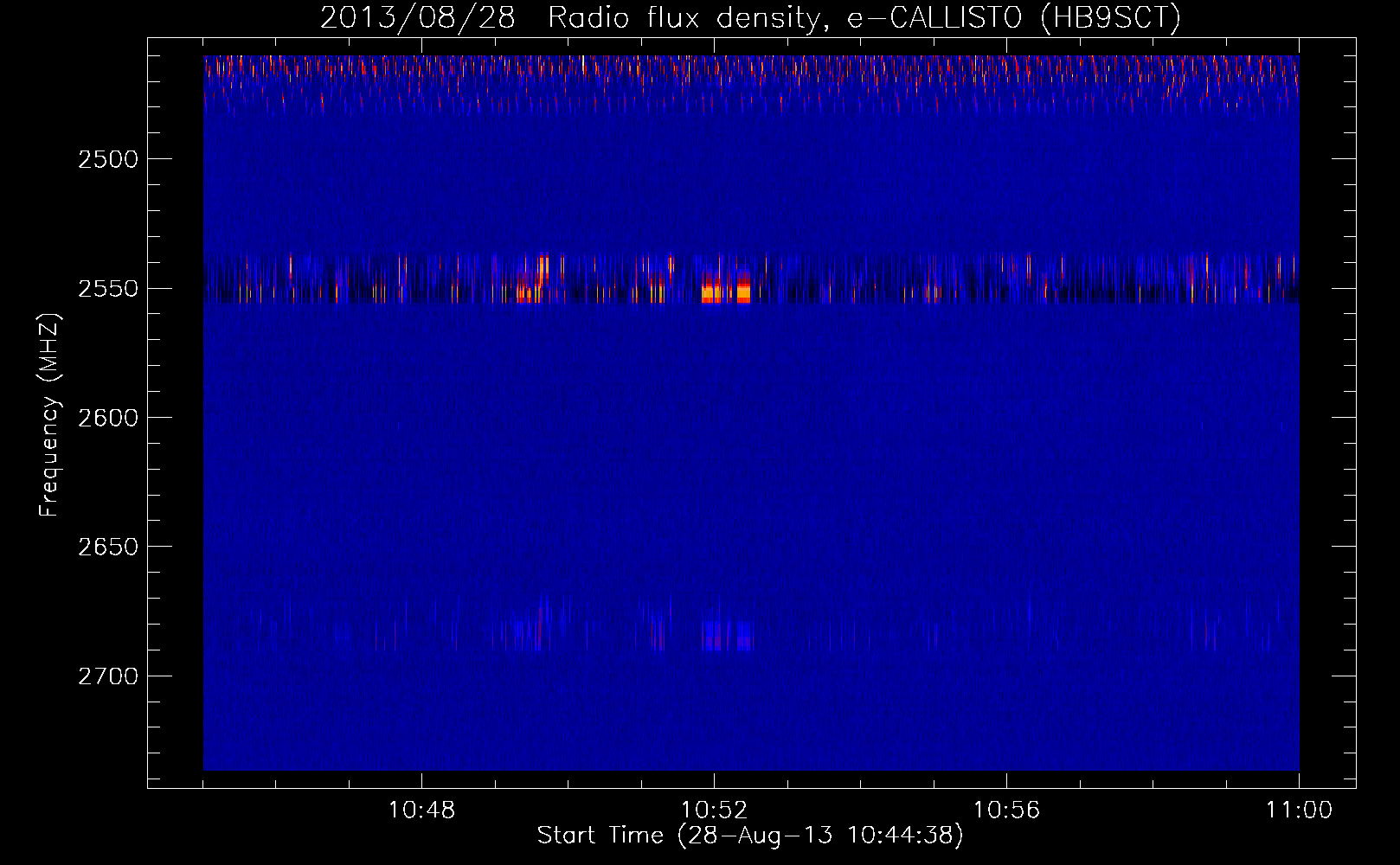Click the 11:00 time axis label
This screenshot has width=1400, height=865.
[x=1299, y=811]
